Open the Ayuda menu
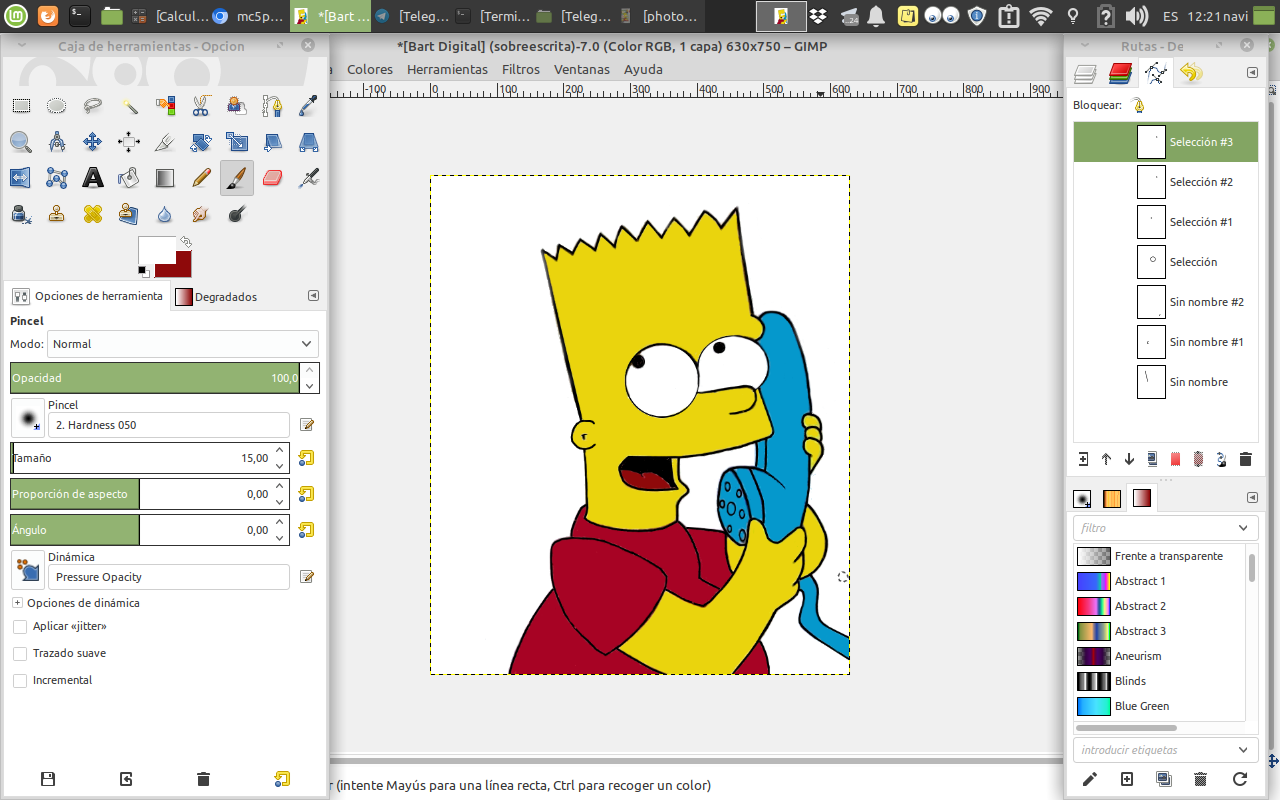 (x=643, y=69)
